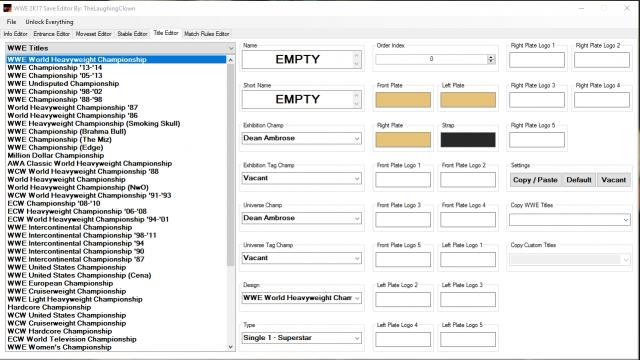Viewport: 640px width, 360px height.
Task: Click the Right Plate Logo 1 field
Action: [x=537, y=60]
